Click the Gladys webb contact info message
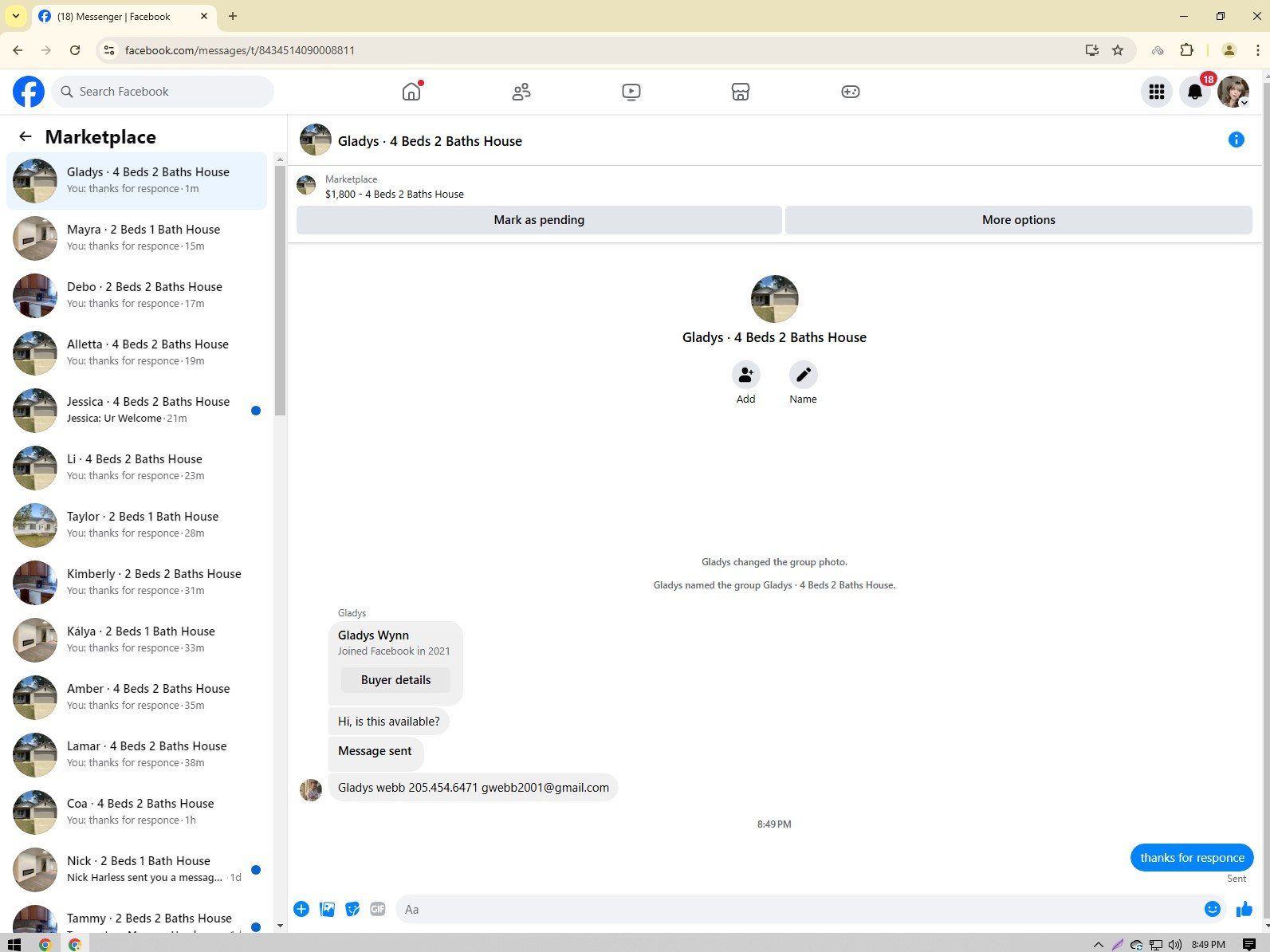1270x952 pixels. (474, 788)
